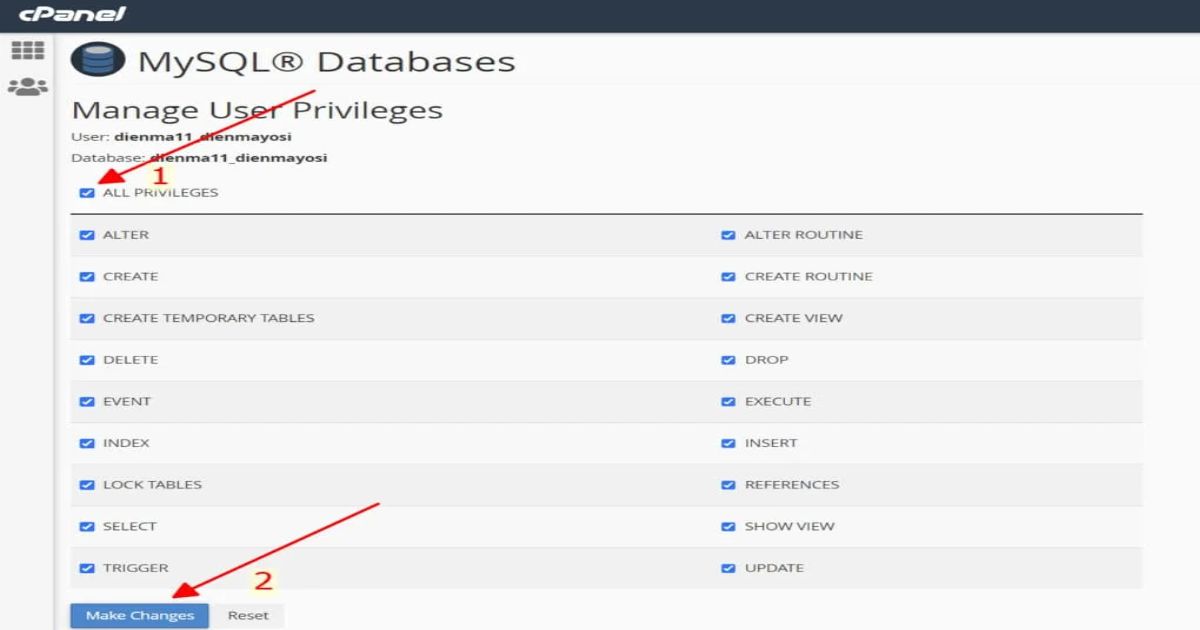Uncheck the DROP privilege
This screenshot has width=1200, height=630.
click(x=728, y=360)
